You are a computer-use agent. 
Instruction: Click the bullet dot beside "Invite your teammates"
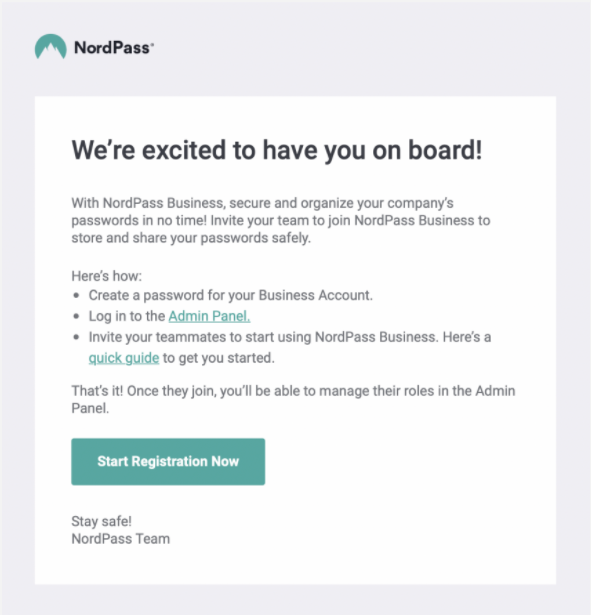(76, 337)
